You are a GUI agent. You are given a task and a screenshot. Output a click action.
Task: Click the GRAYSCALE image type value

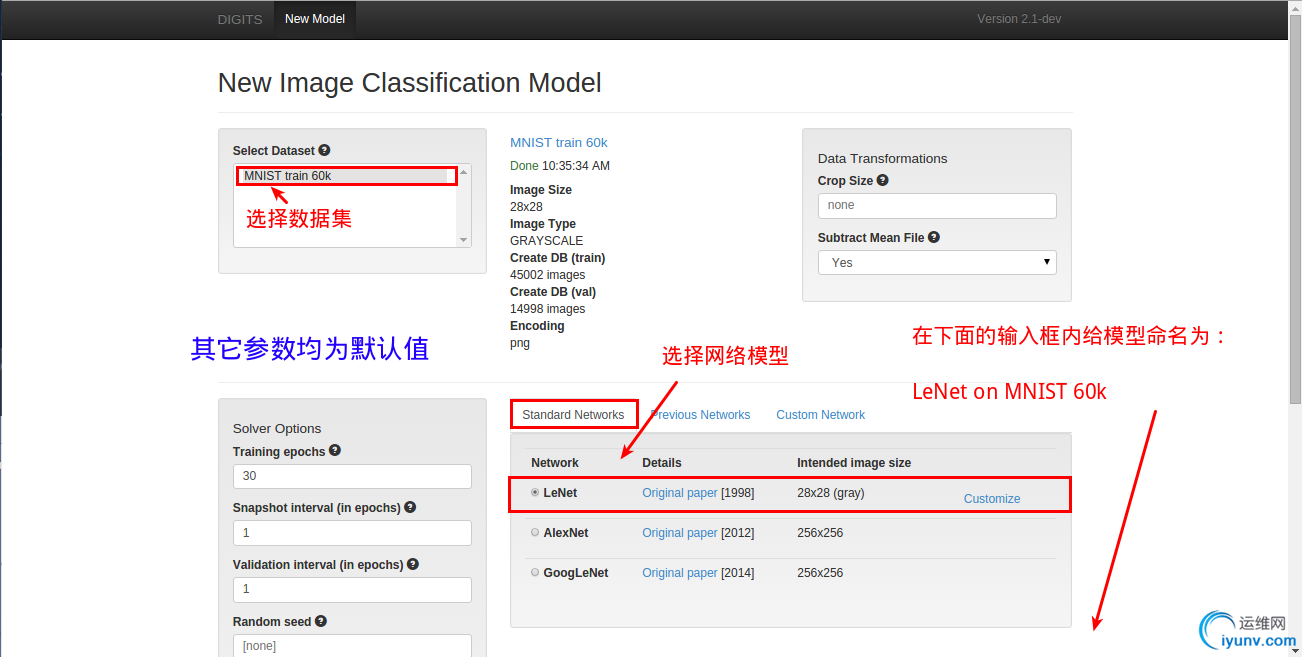click(547, 241)
